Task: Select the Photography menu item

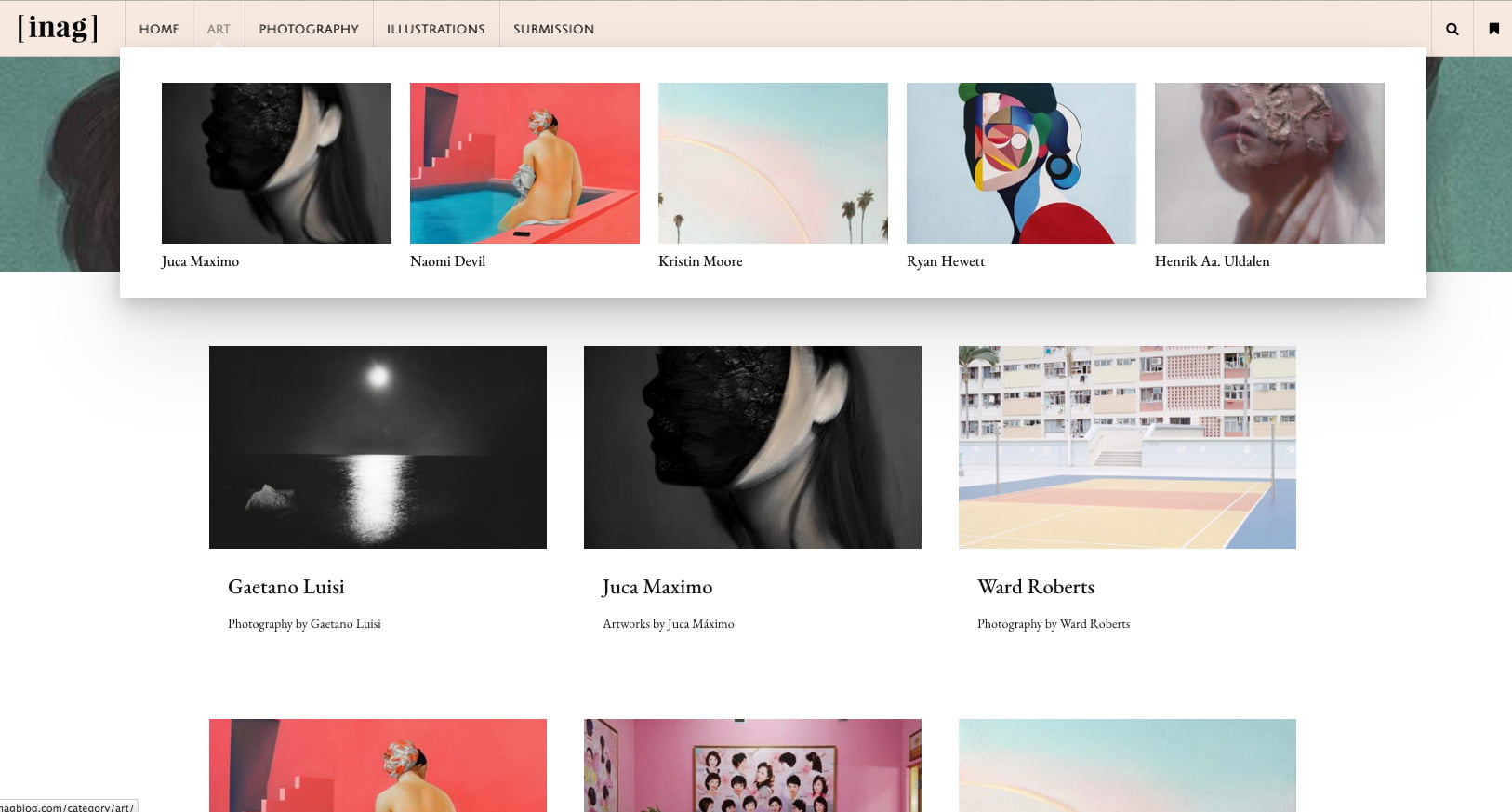Action: (x=309, y=29)
